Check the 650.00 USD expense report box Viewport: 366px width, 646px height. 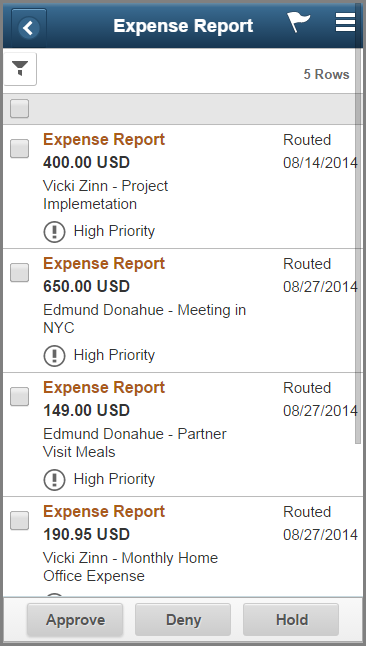19,272
